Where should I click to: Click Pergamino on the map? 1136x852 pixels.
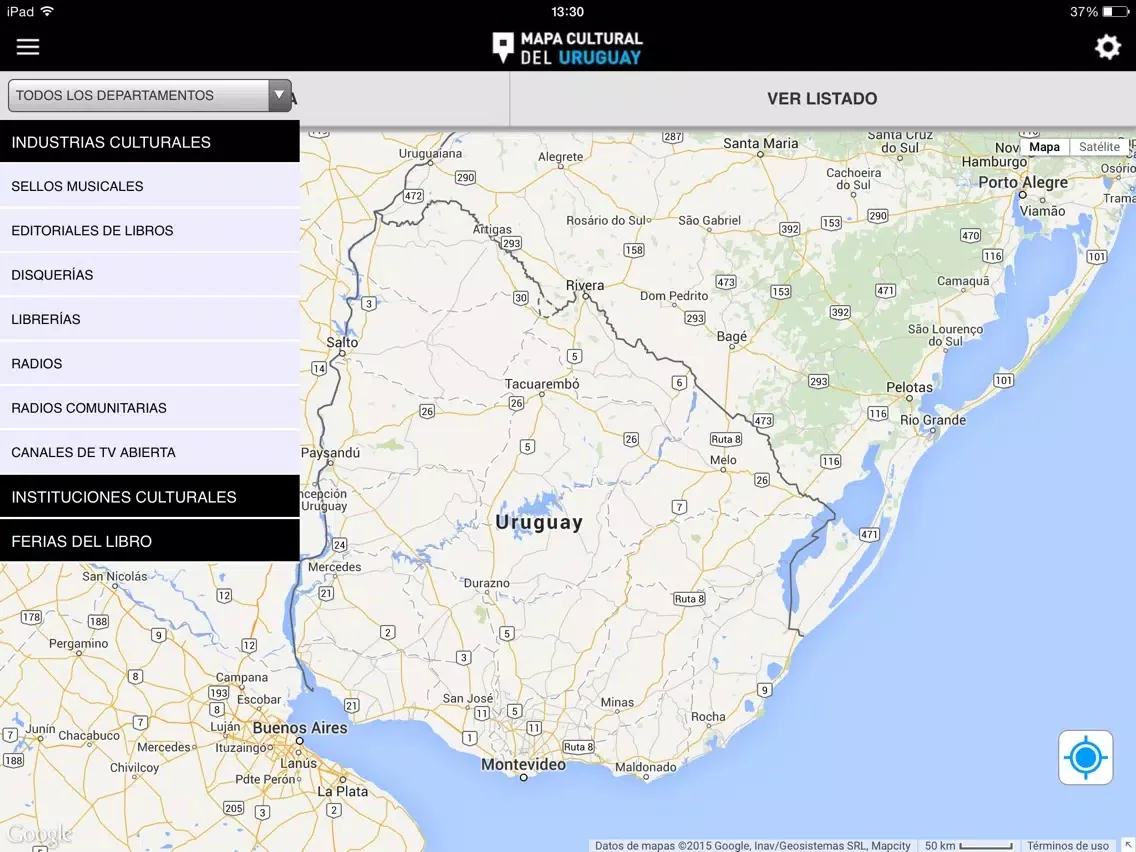[78, 643]
